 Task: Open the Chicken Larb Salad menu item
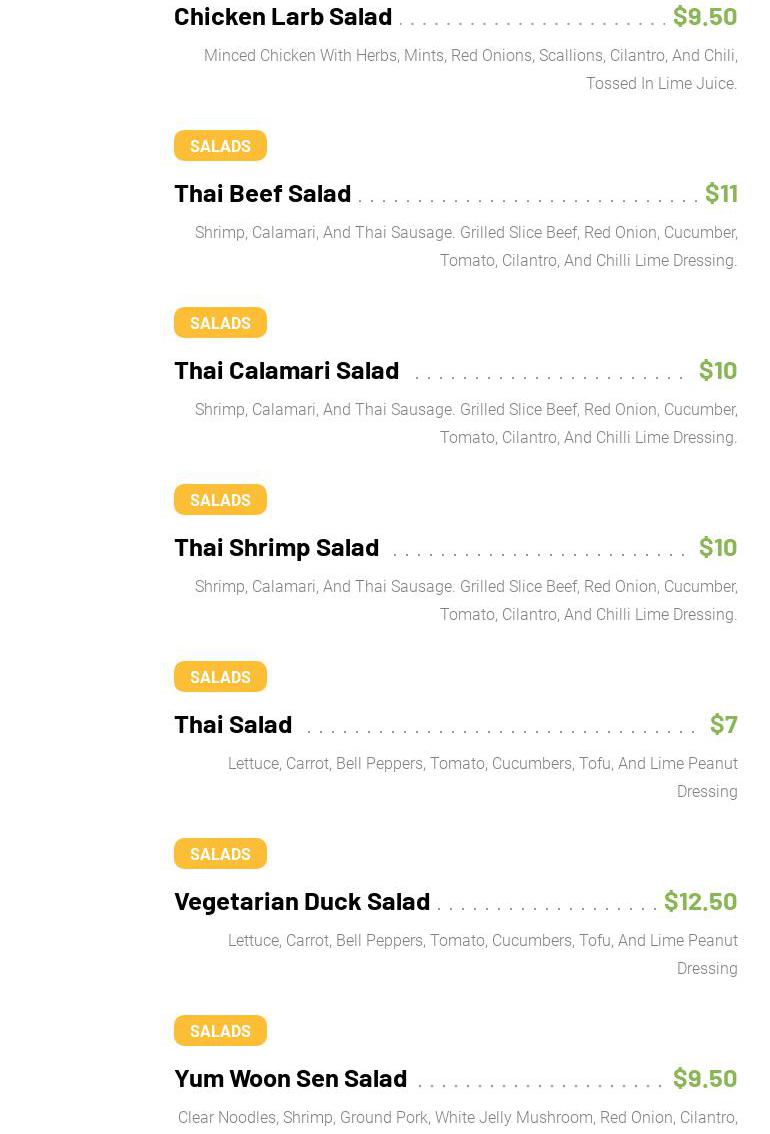(283, 16)
